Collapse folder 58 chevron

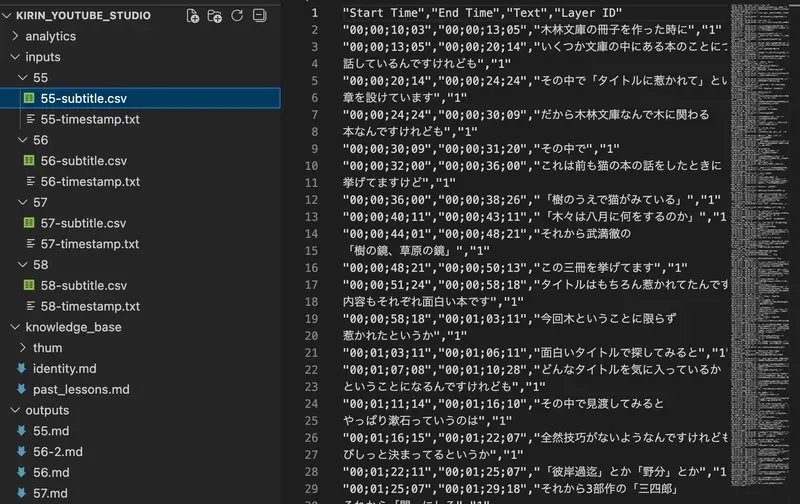pos(22,264)
